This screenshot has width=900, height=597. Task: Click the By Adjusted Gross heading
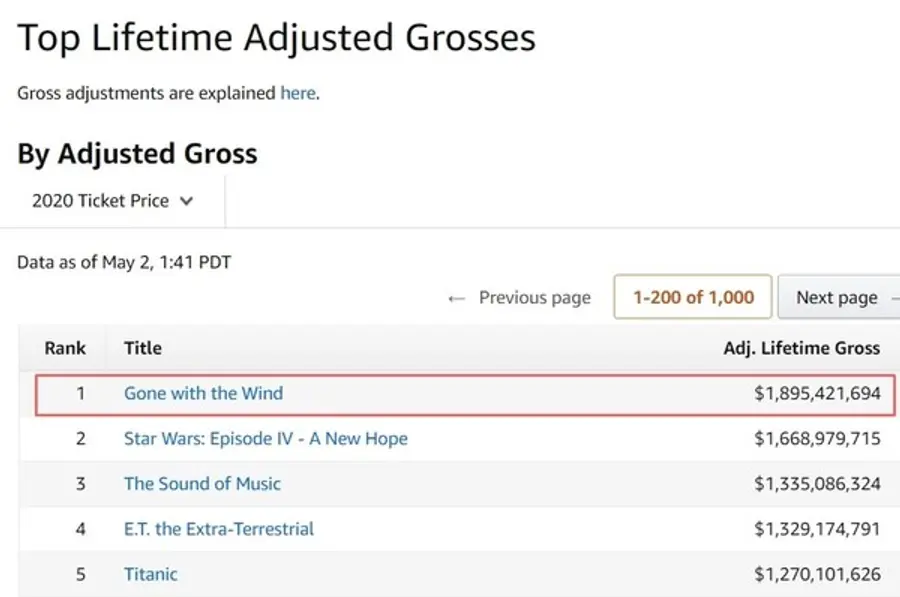[x=137, y=154]
